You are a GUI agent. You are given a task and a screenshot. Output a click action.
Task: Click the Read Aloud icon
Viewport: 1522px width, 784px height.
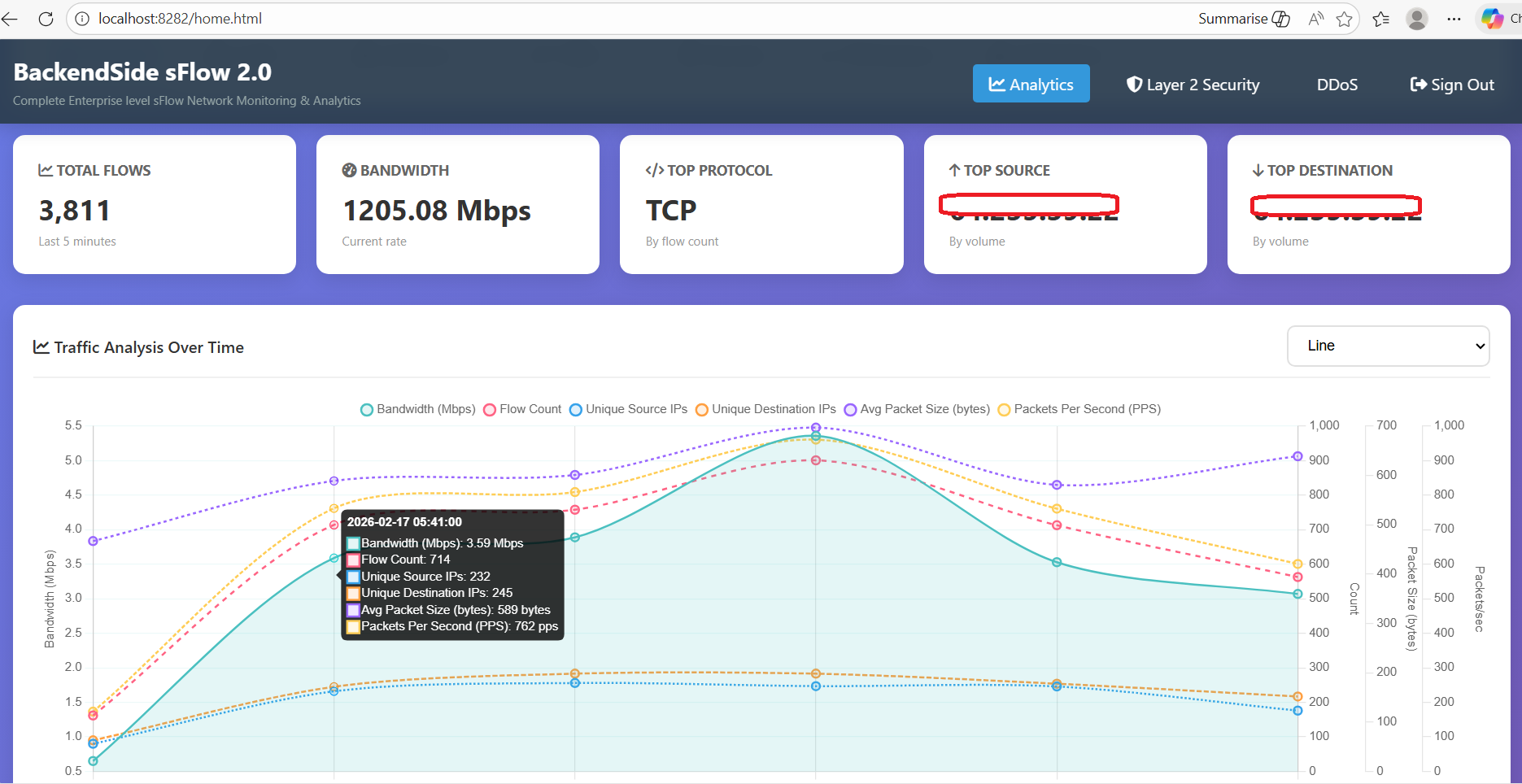pyautogui.click(x=1315, y=19)
